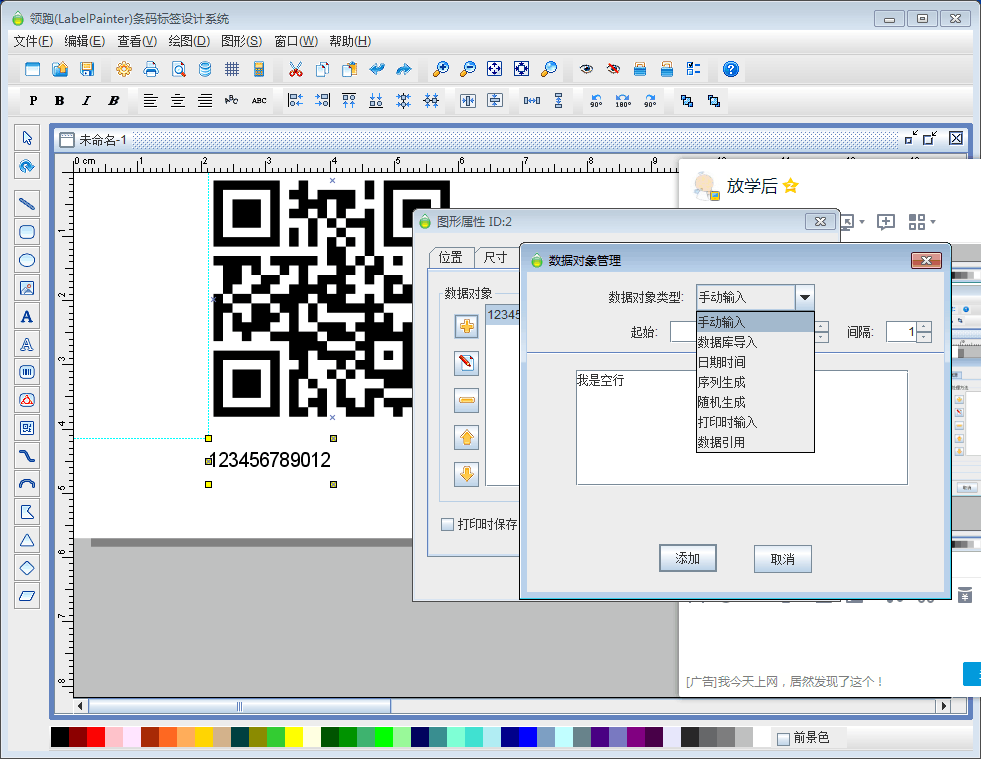Toggle the eye visibility icon in toolbar
The width and height of the screenshot is (981, 759).
[586, 69]
